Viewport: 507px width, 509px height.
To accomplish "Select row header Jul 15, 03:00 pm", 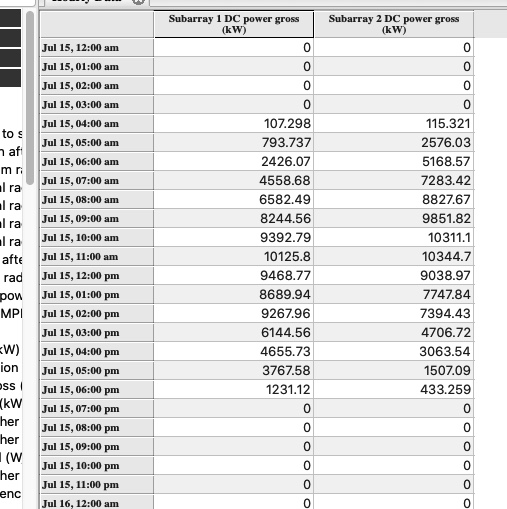I will (97, 333).
